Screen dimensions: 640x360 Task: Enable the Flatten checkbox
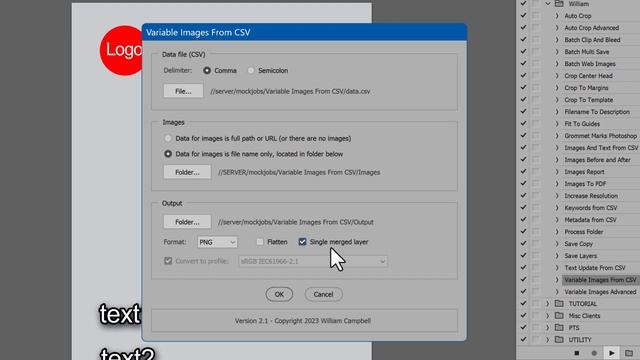(260, 242)
